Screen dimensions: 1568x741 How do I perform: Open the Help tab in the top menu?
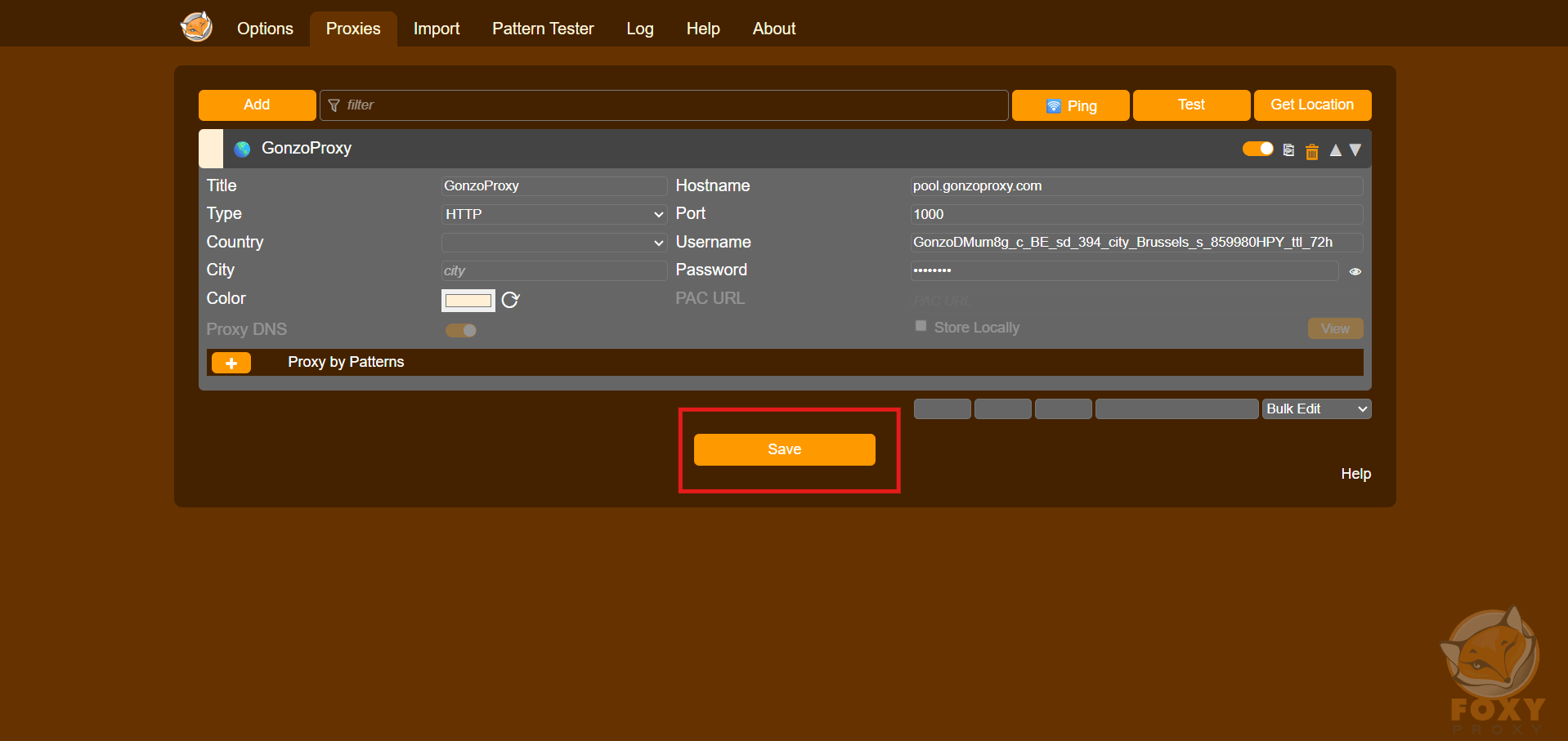coord(703,29)
